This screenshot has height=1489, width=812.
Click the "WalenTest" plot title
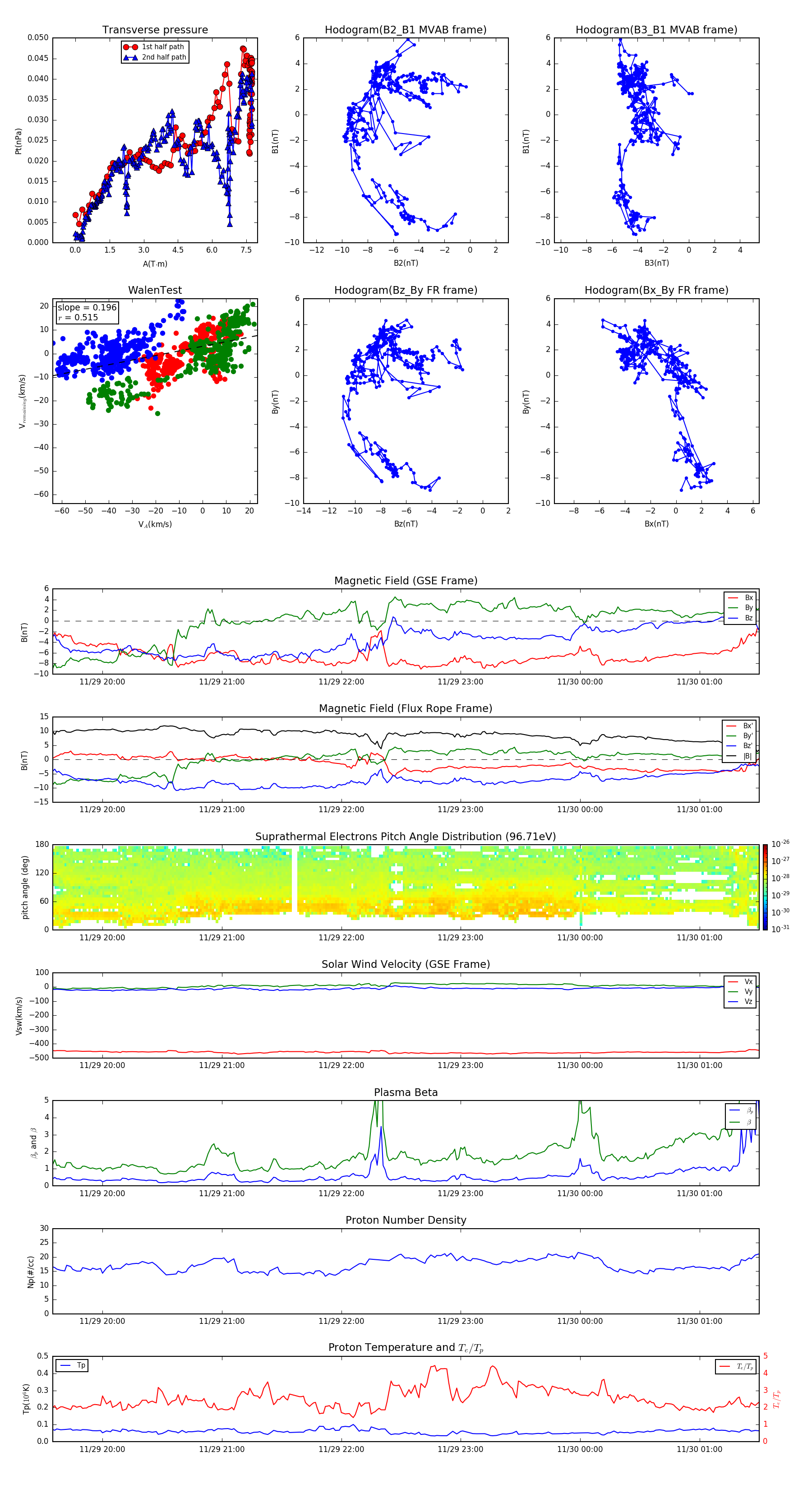click(155, 290)
